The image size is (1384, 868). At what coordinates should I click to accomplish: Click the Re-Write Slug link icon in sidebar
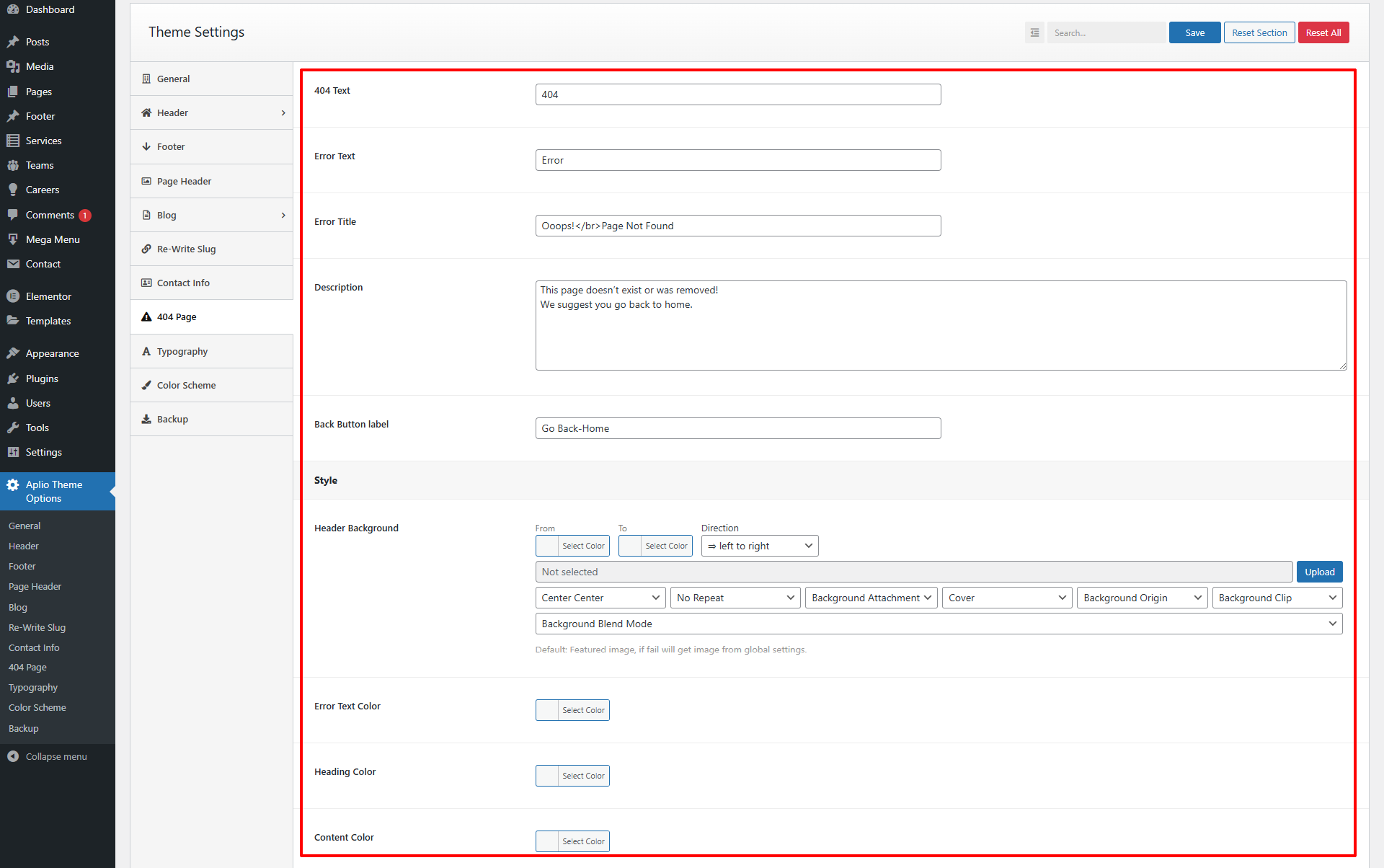pos(148,248)
